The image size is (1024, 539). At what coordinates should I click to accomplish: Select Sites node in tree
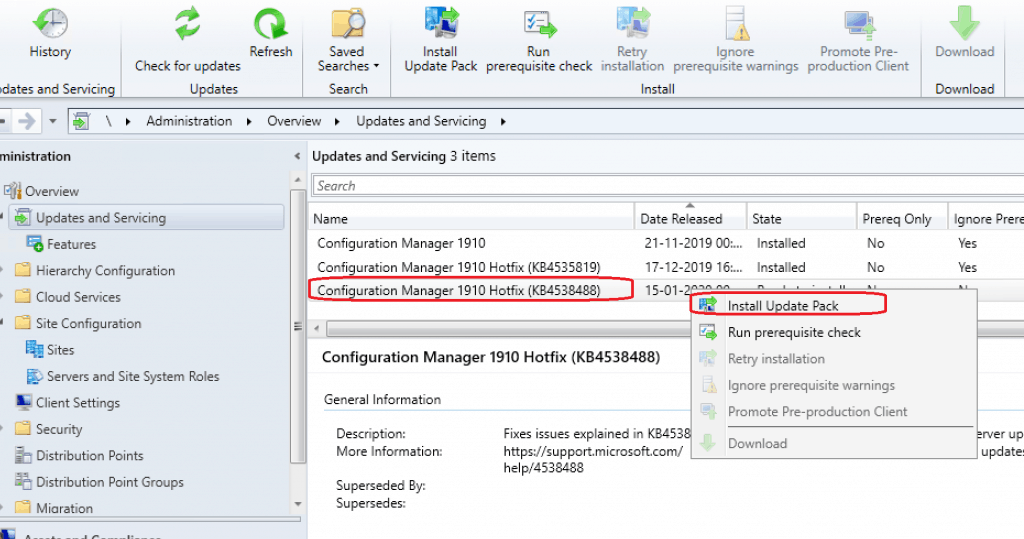point(60,350)
